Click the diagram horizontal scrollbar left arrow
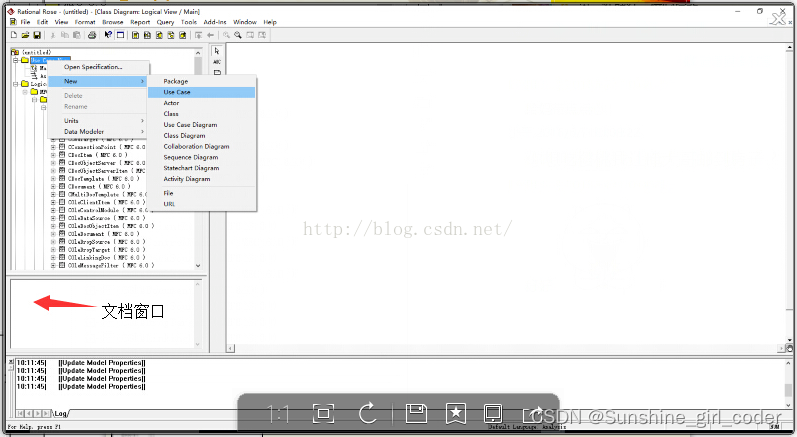Screen dimensions: 797x437 tap(230, 349)
